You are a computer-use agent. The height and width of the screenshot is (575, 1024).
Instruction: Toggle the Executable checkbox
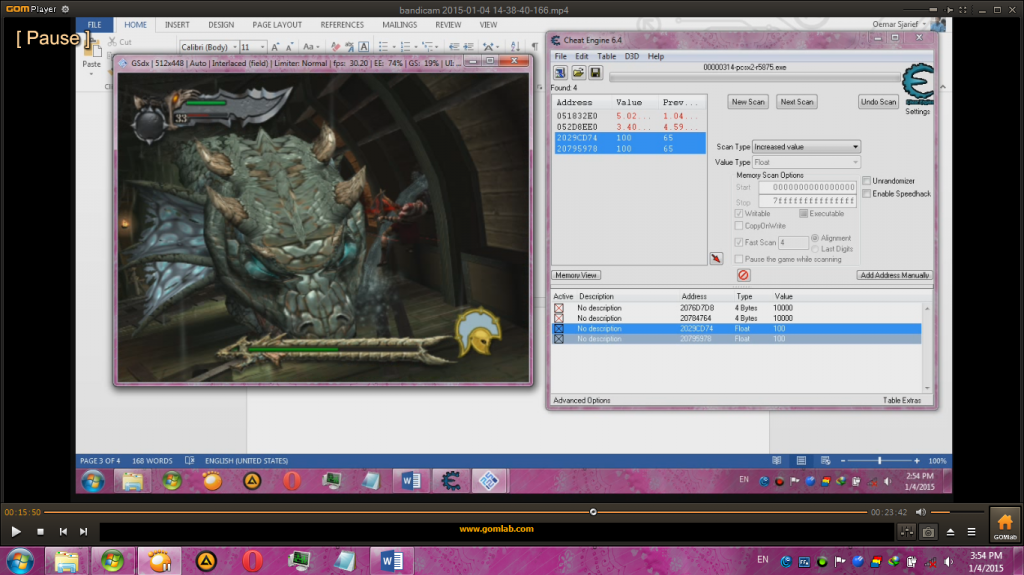[x=803, y=214]
